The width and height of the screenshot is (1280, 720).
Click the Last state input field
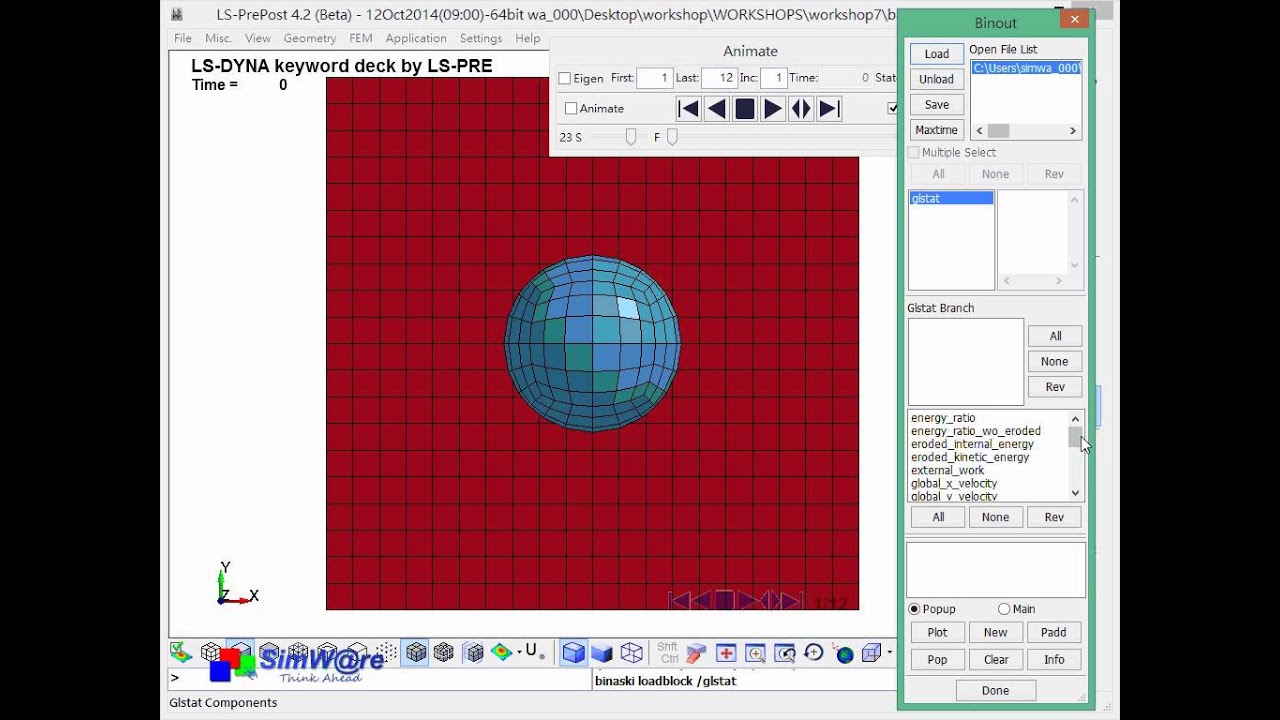[x=719, y=78]
